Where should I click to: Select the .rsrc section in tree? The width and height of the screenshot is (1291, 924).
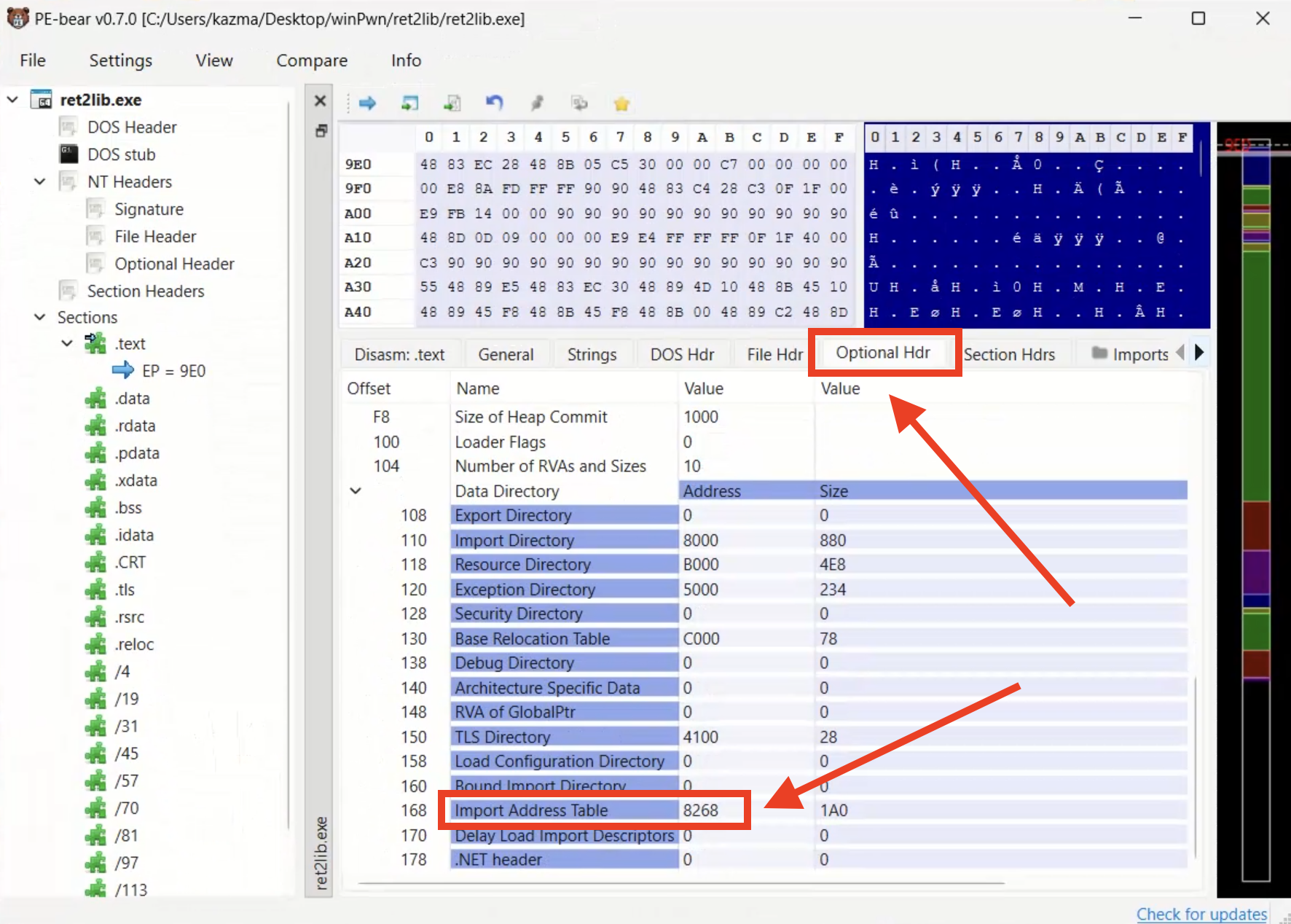click(129, 617)
